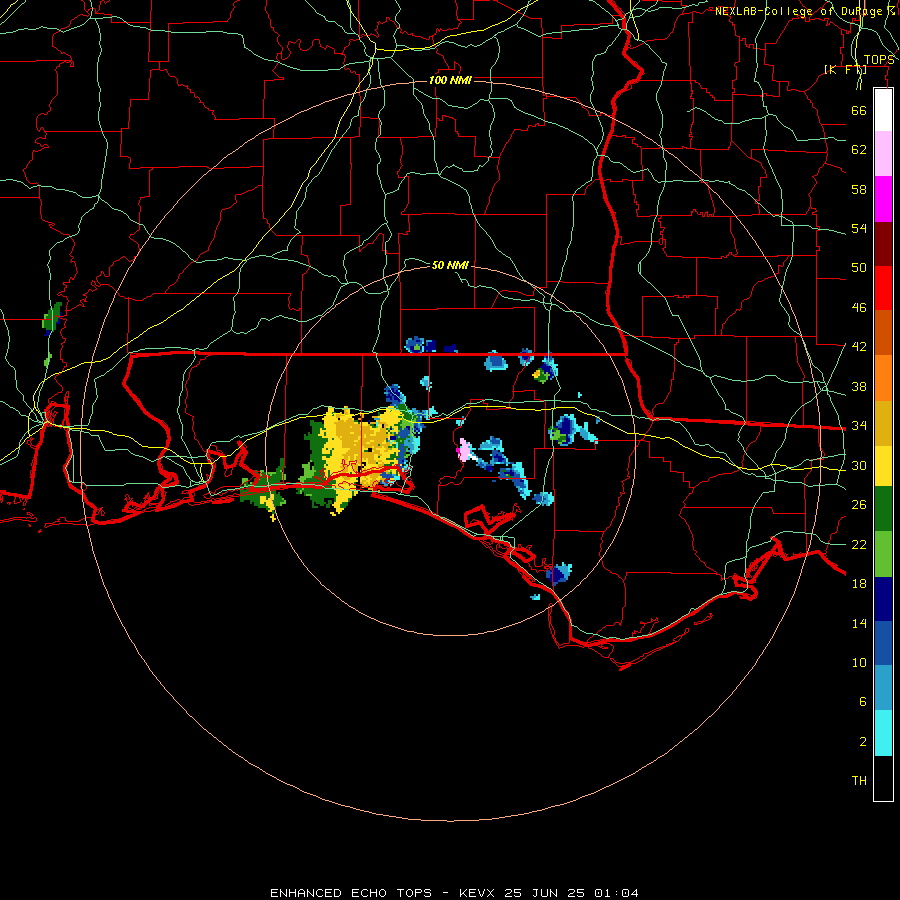This screenshot has height=900, width=900.
Task: Click the "TH" threshold label
Action: [x=859, y=781]
